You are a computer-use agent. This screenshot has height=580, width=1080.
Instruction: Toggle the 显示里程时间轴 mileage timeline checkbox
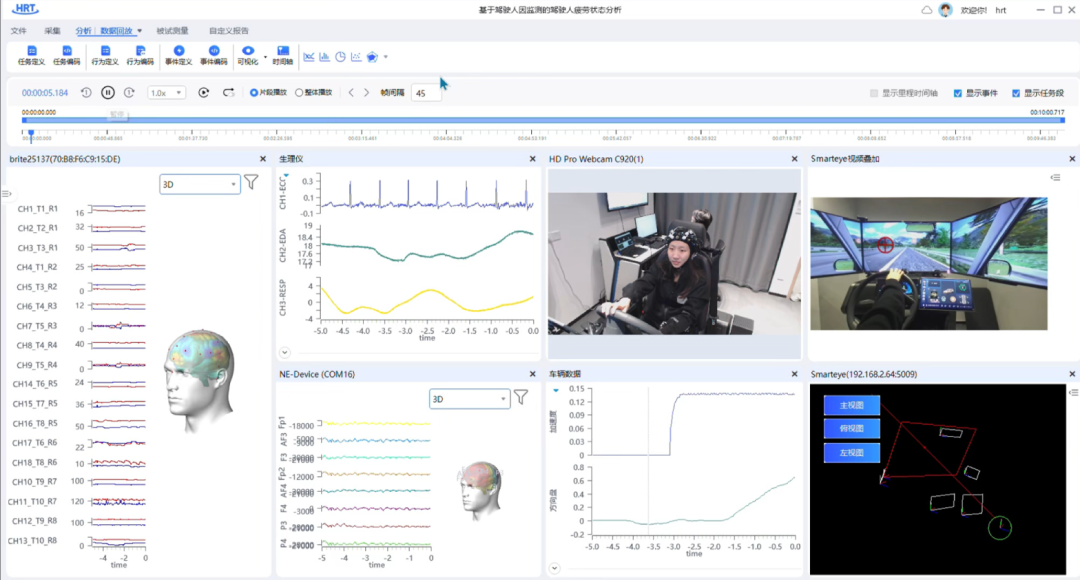tap(874, 93)
